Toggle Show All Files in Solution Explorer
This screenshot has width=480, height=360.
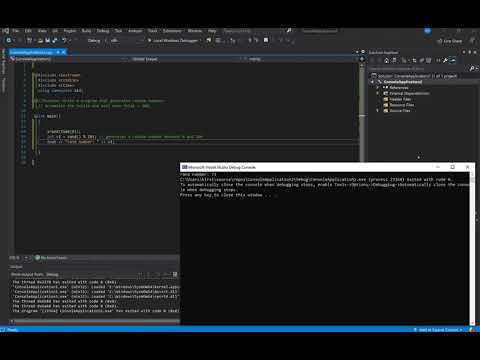429,60
